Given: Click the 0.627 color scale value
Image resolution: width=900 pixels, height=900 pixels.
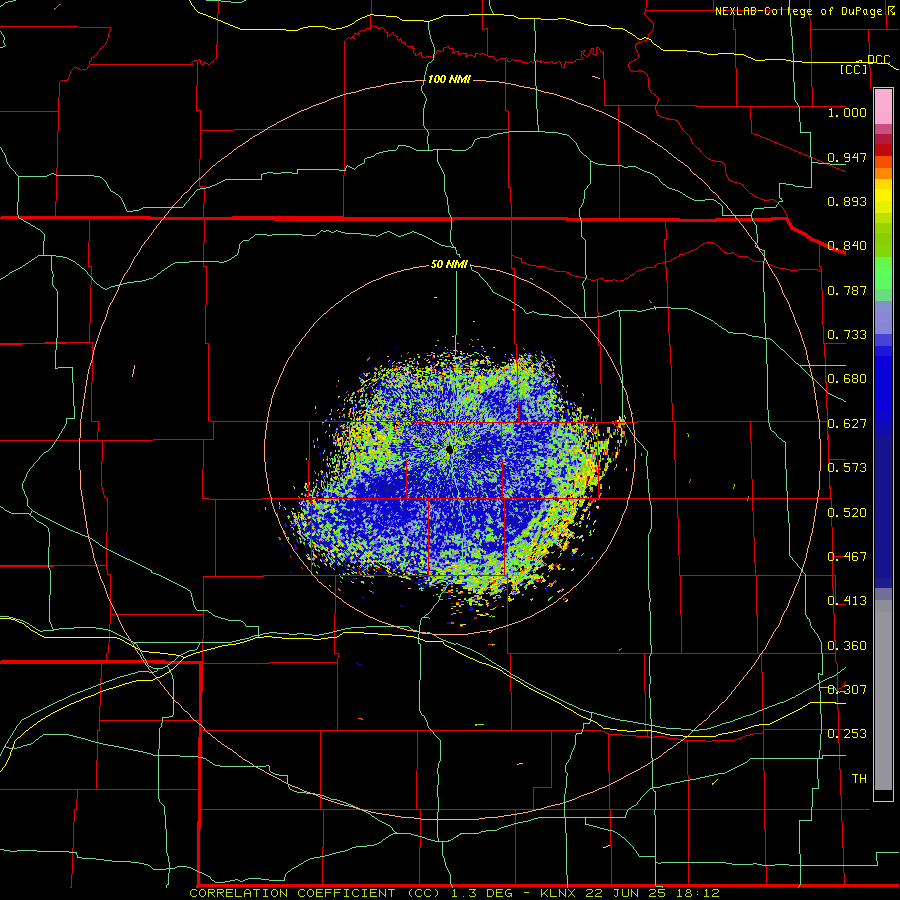Looking at the screenshot, I should [847, 424].
